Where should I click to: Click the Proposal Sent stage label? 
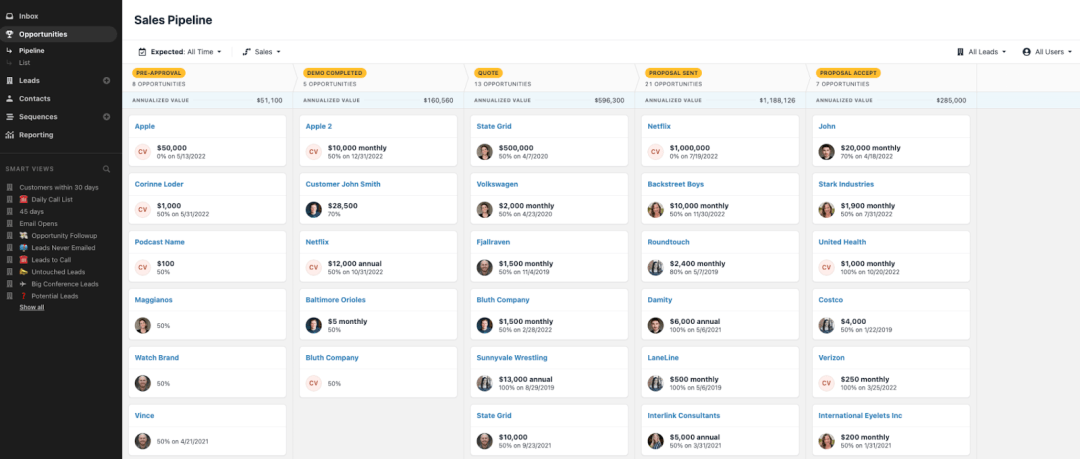click(x=674, y=73)
